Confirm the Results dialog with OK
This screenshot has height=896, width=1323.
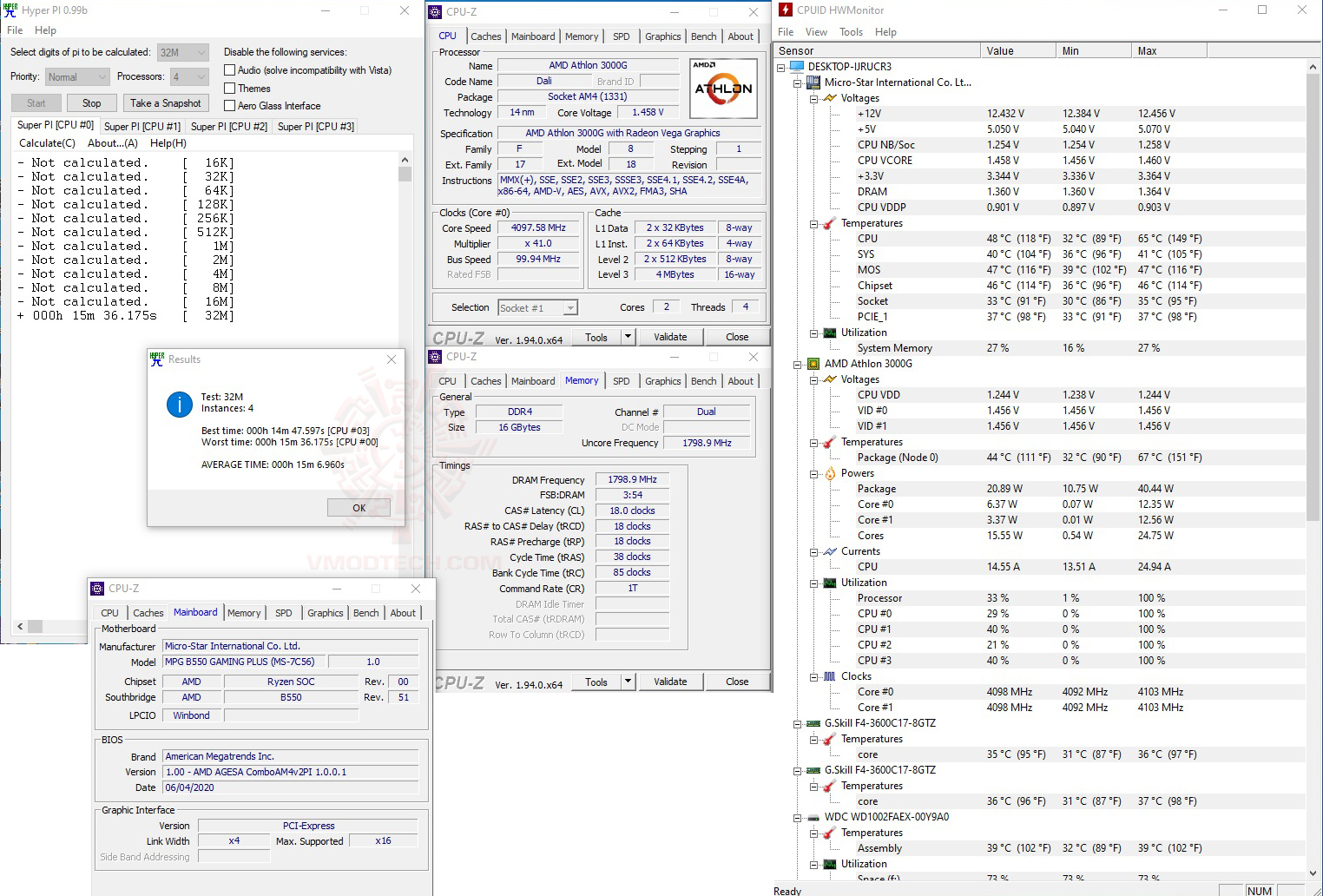(x=359, y=508)
